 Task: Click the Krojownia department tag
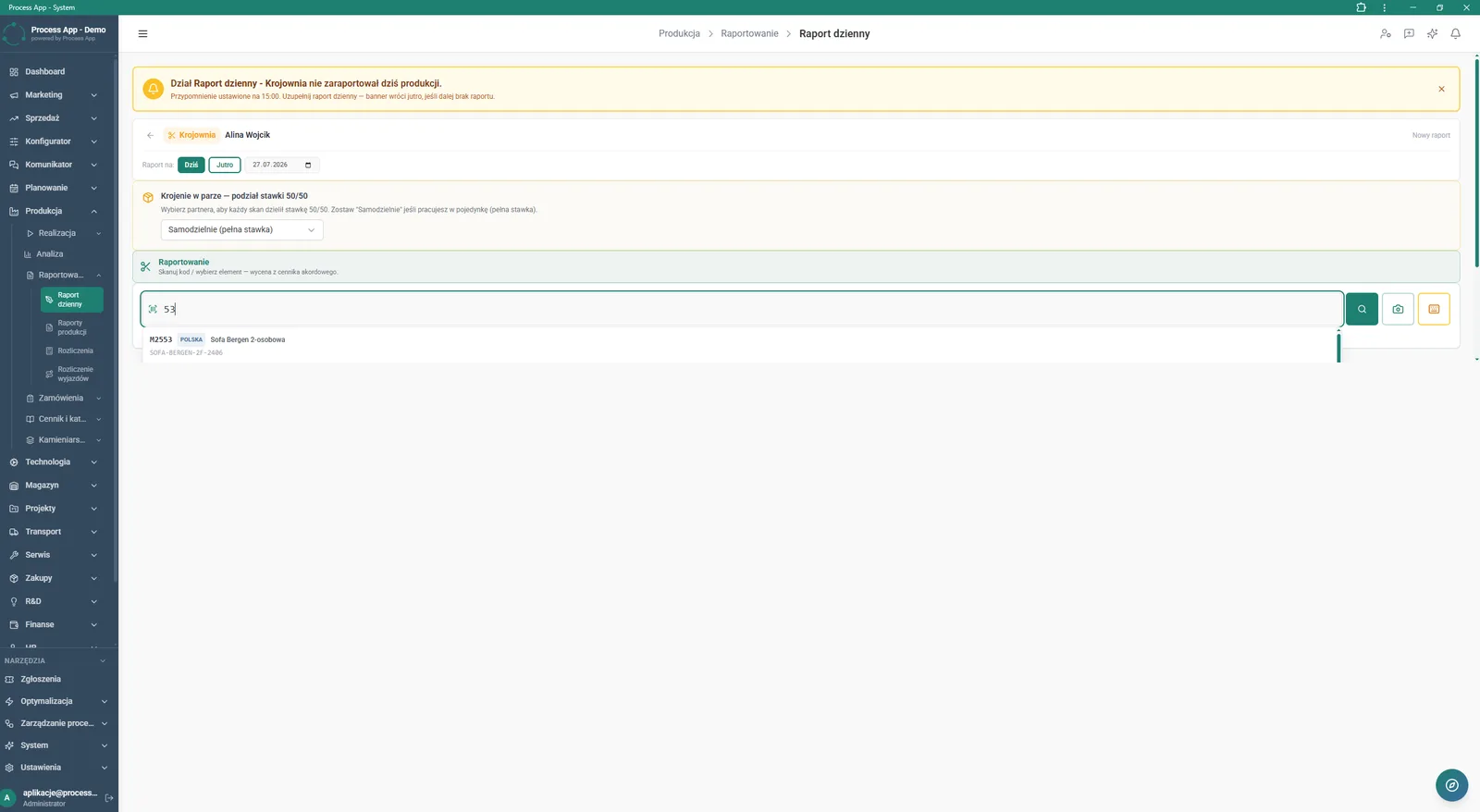[x=191, y=135]
